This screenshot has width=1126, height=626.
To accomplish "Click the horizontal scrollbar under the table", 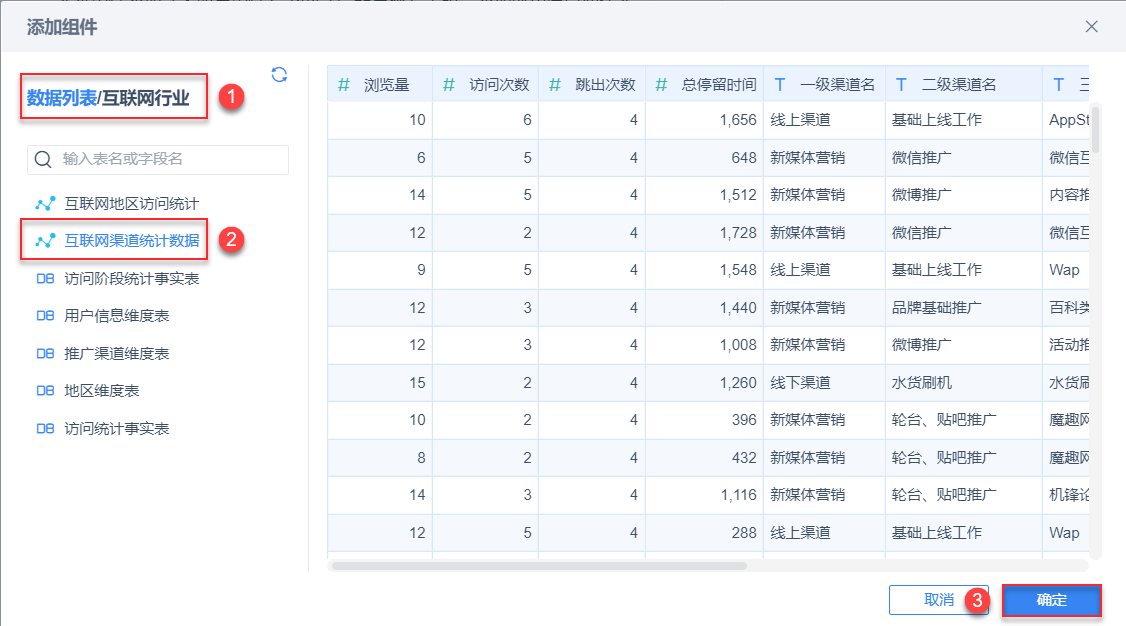I will [538, 565].
